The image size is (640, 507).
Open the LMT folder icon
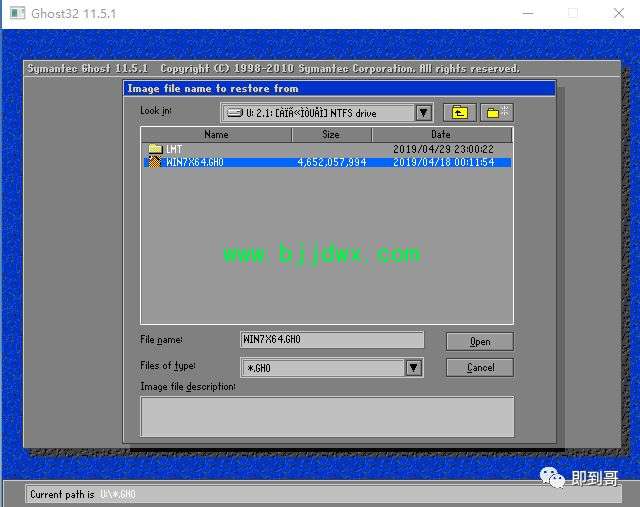pos(156,149)
